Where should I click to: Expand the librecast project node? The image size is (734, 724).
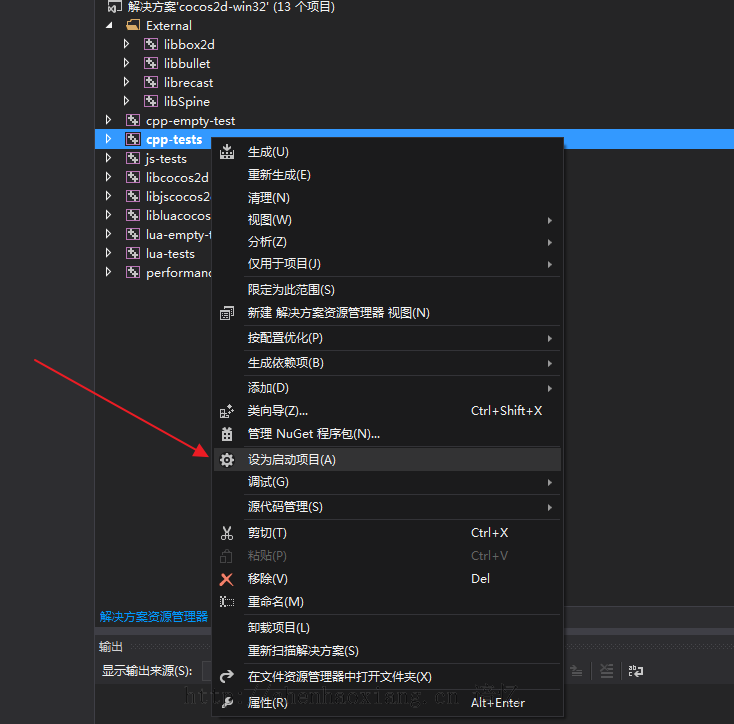point(126,82)
